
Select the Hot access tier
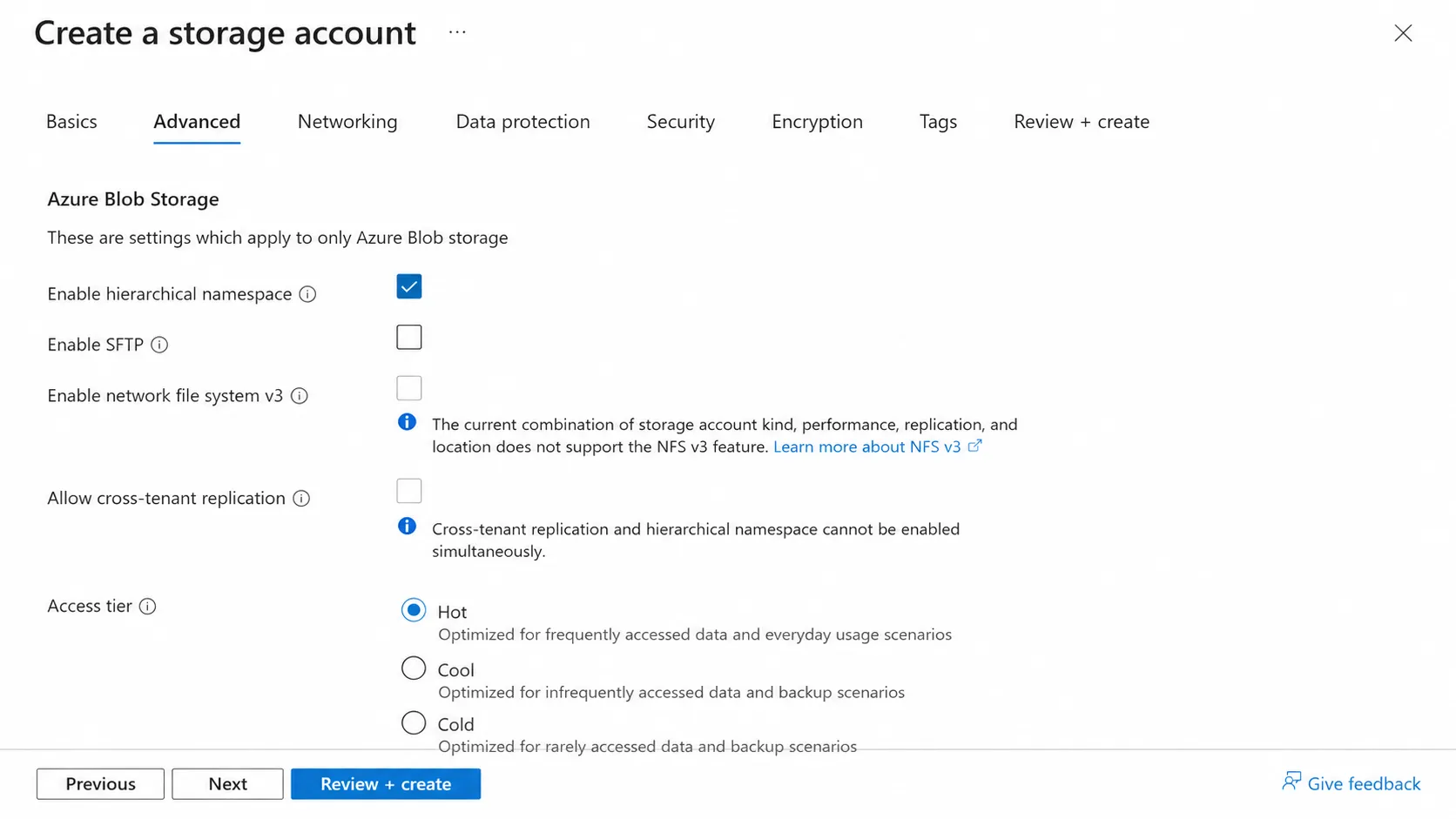414,610
